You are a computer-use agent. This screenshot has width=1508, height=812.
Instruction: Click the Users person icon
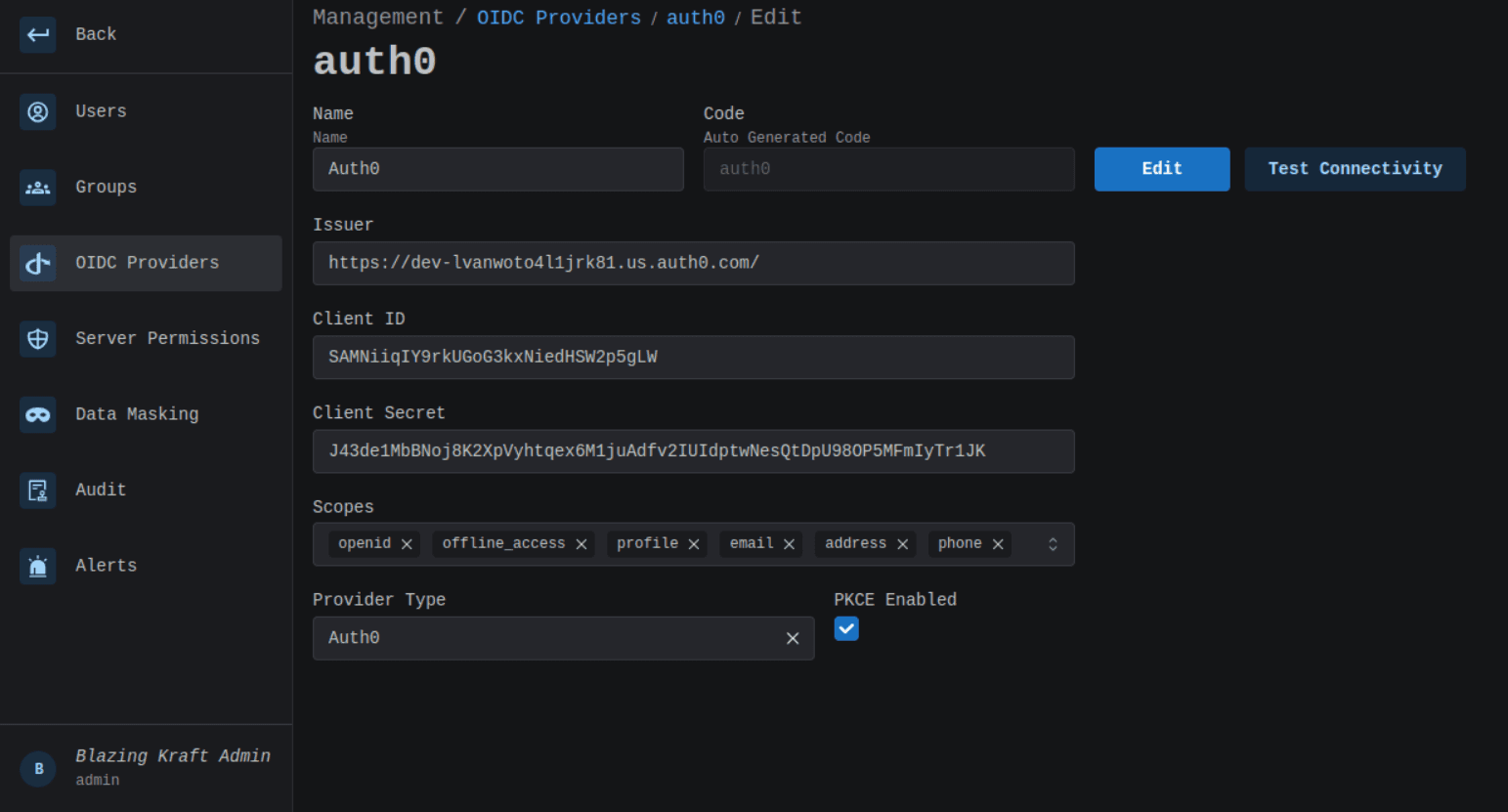[x=38, y=111]
